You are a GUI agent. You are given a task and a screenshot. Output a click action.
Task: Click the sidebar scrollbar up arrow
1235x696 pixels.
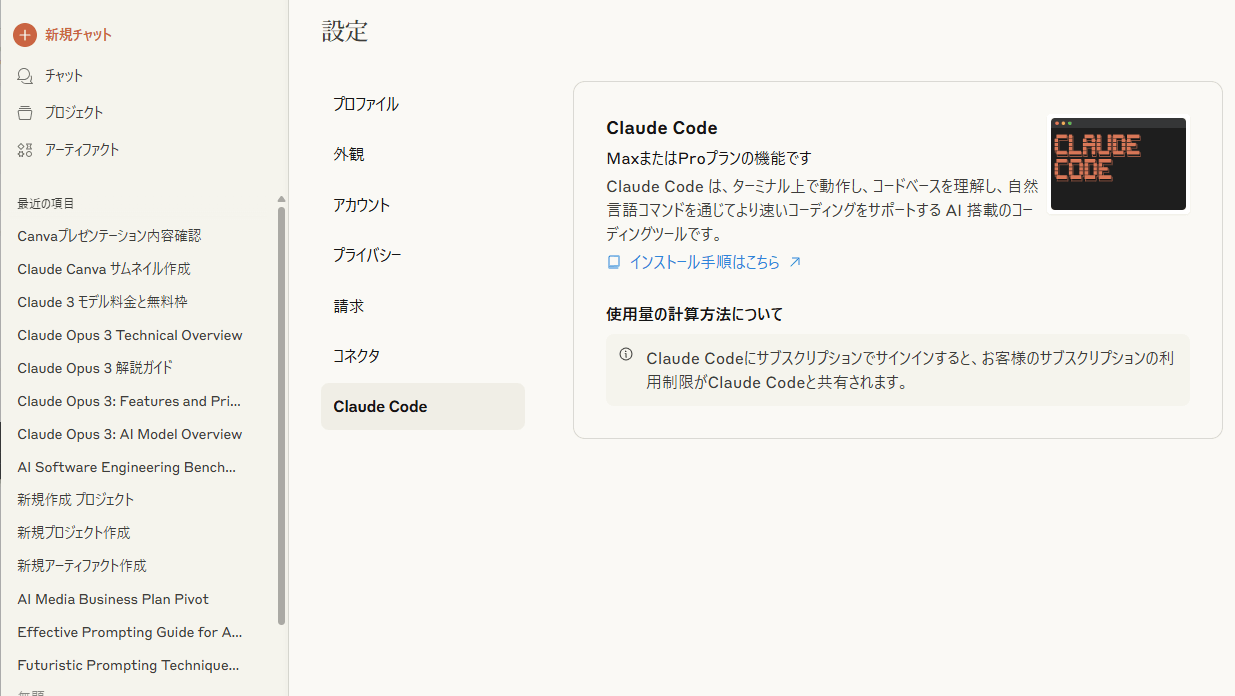[x=281, y=200]
